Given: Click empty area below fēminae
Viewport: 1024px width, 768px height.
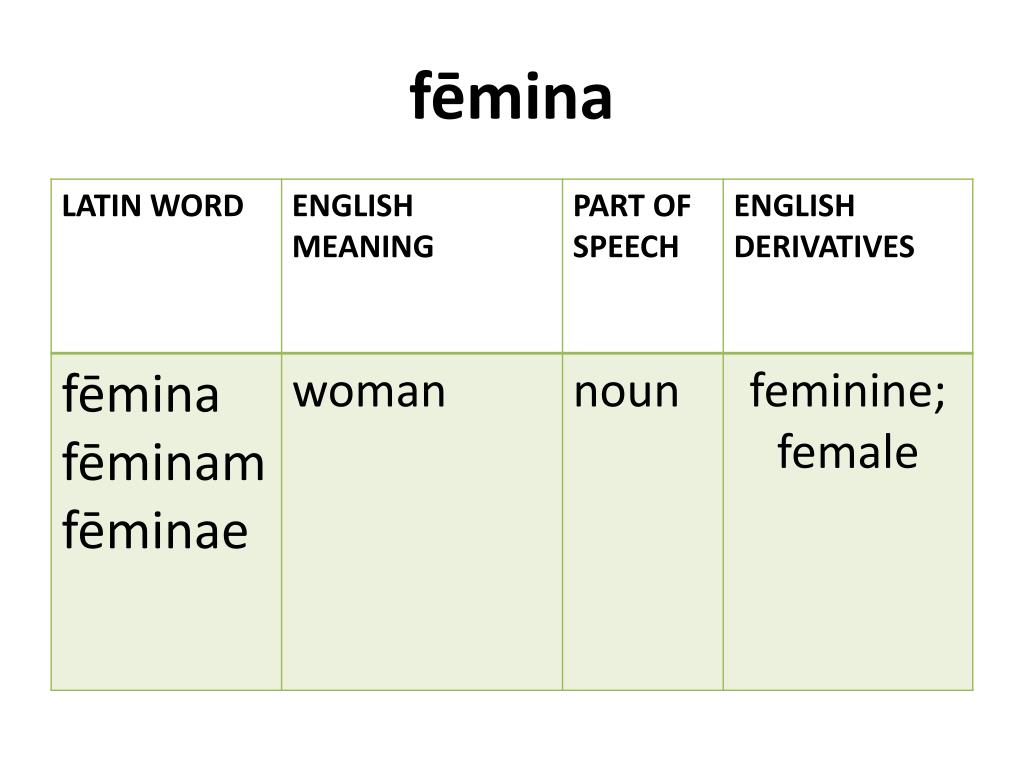Looking at the screenshot, I should [167, 620].
